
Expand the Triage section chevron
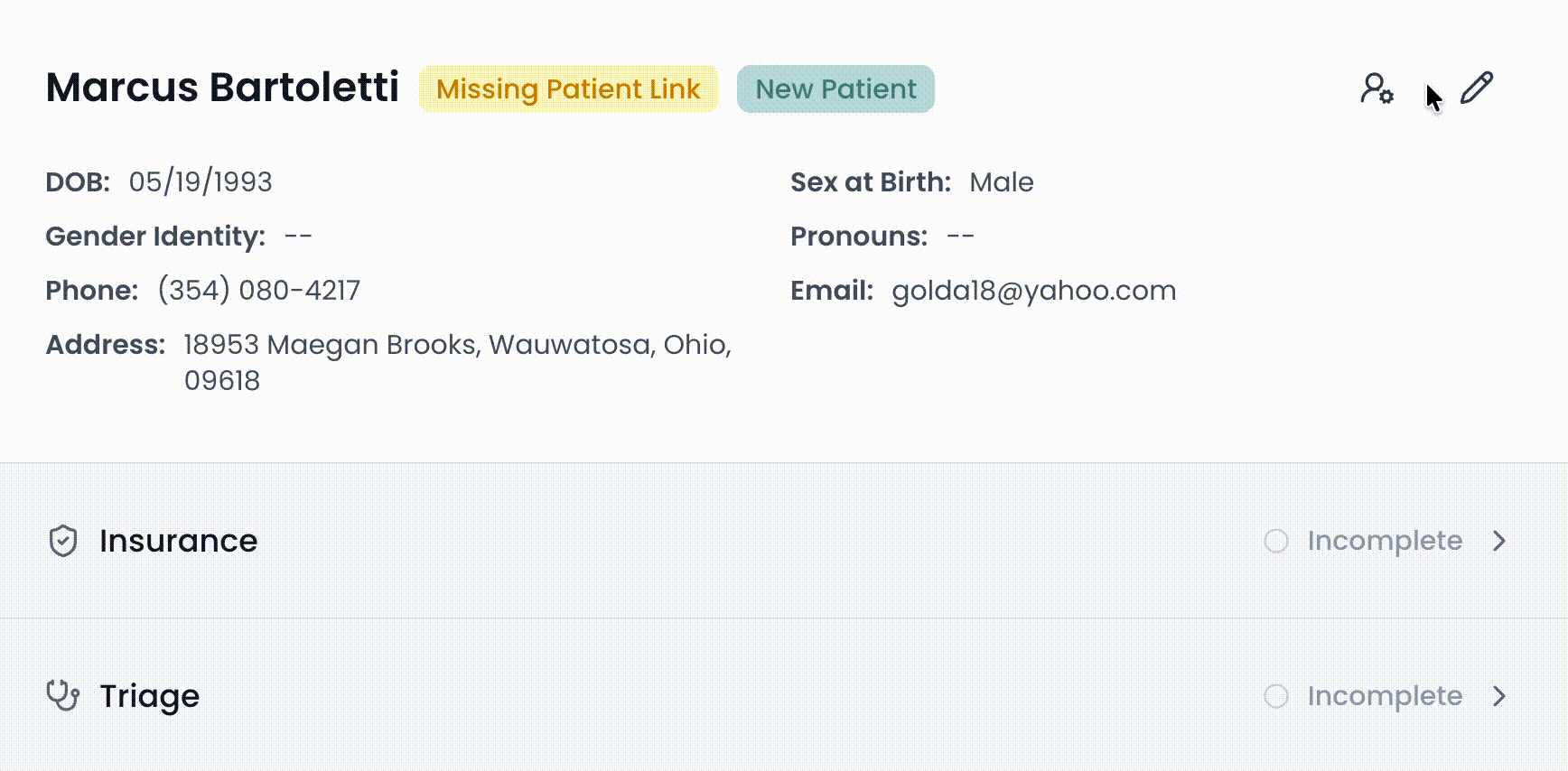click(1499, 696)
